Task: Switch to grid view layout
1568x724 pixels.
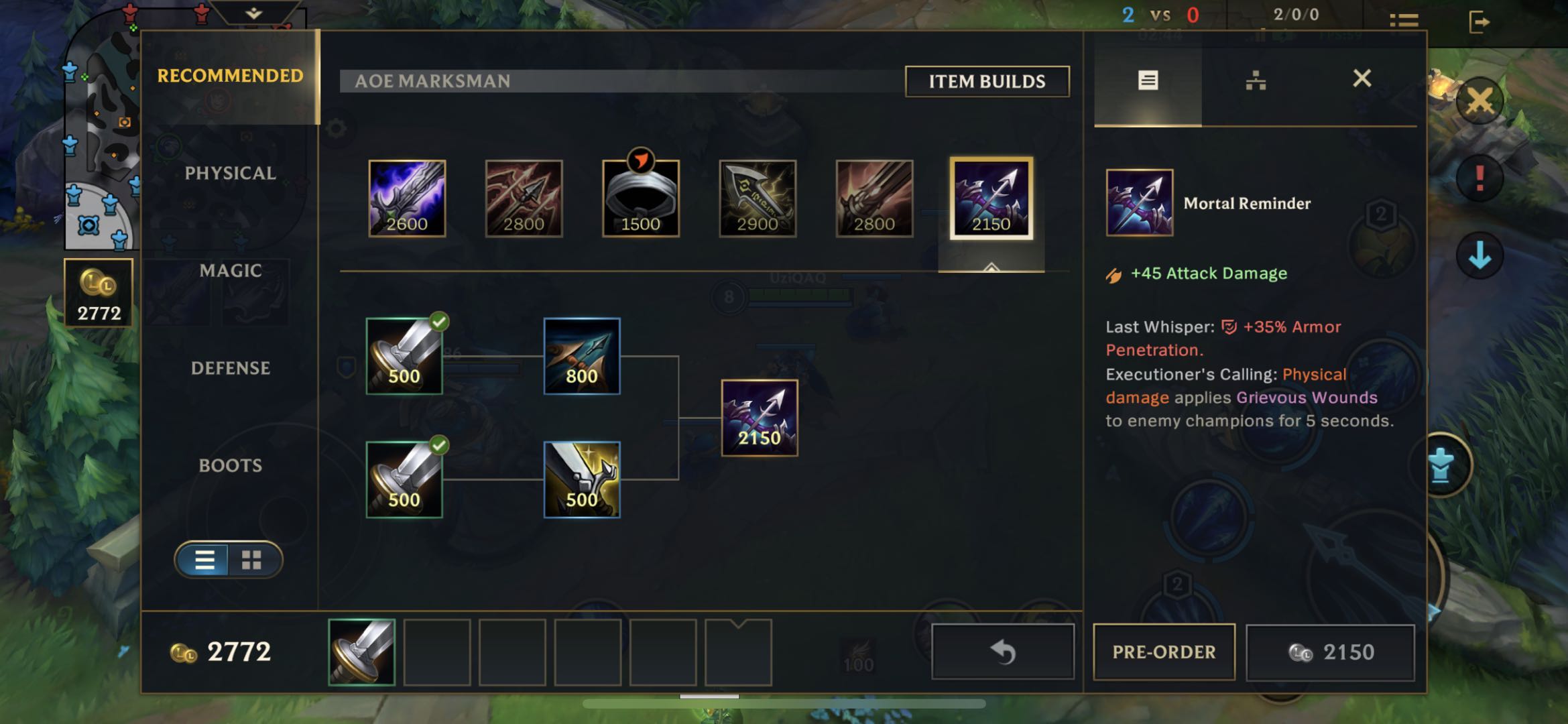Action: pos(252,560)
